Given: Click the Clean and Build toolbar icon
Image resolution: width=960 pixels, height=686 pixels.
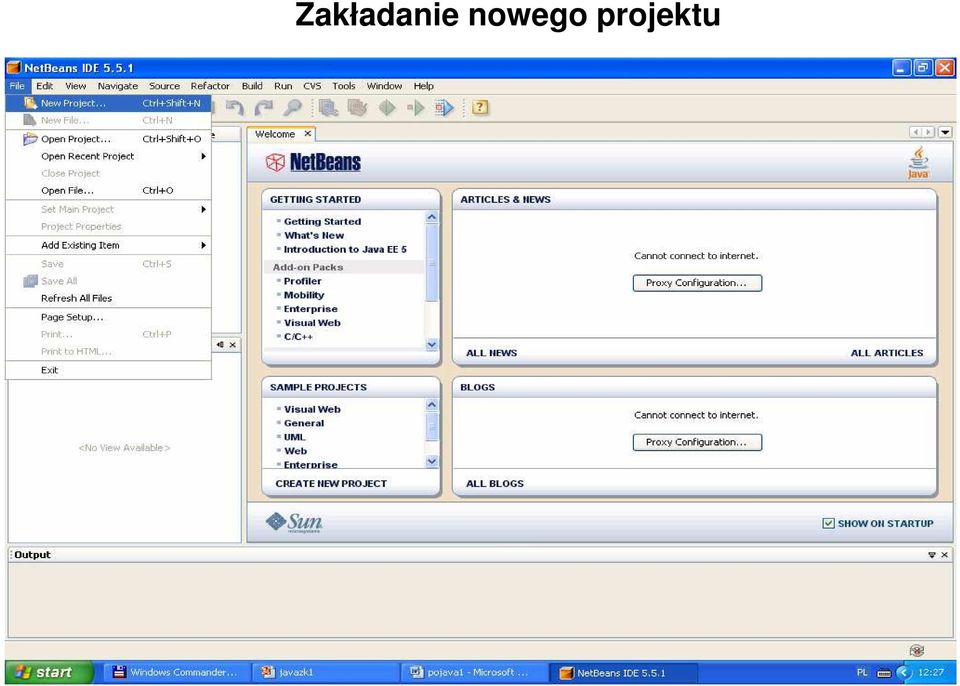Looking at the screenshot, I should (x=358, y=108).
